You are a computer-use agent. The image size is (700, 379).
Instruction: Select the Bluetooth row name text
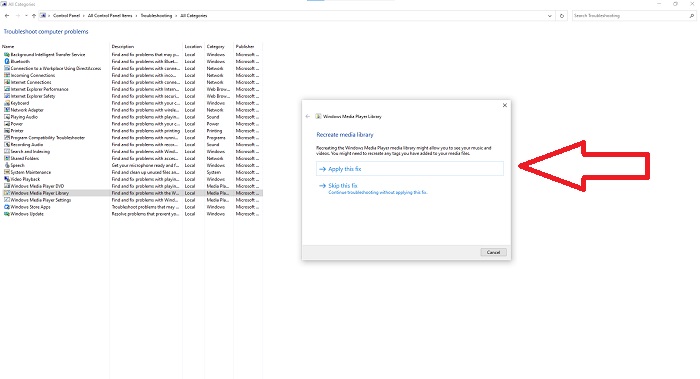(x=20, y=62)
